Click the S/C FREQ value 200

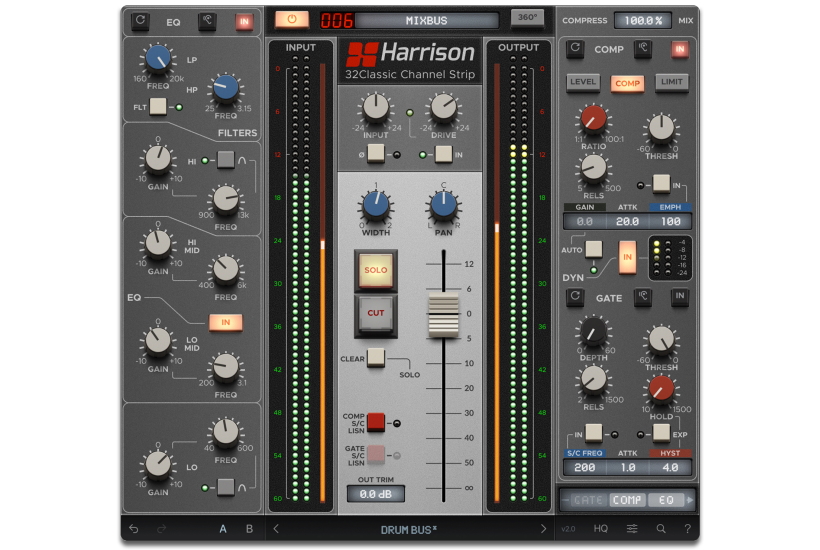point(585,467)
